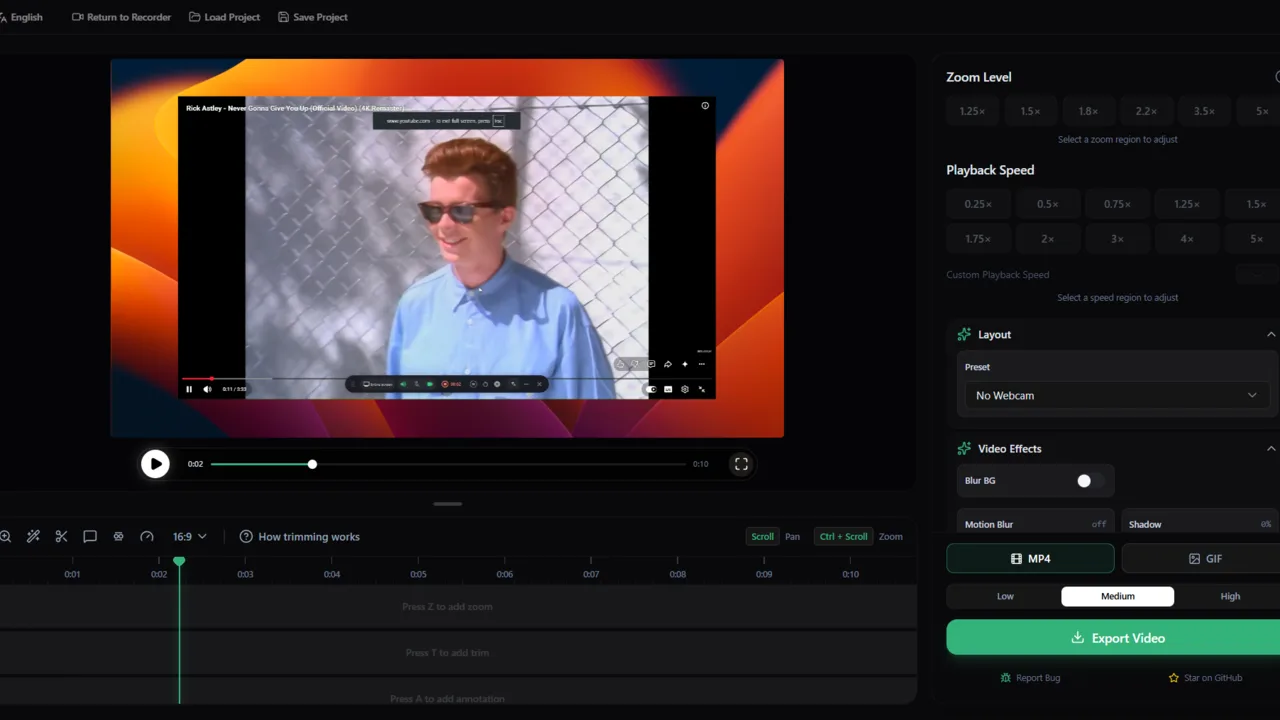Click the star icon beside Star on GitHub
This screenshot has width=1280, height=720.
[1174, 678]
